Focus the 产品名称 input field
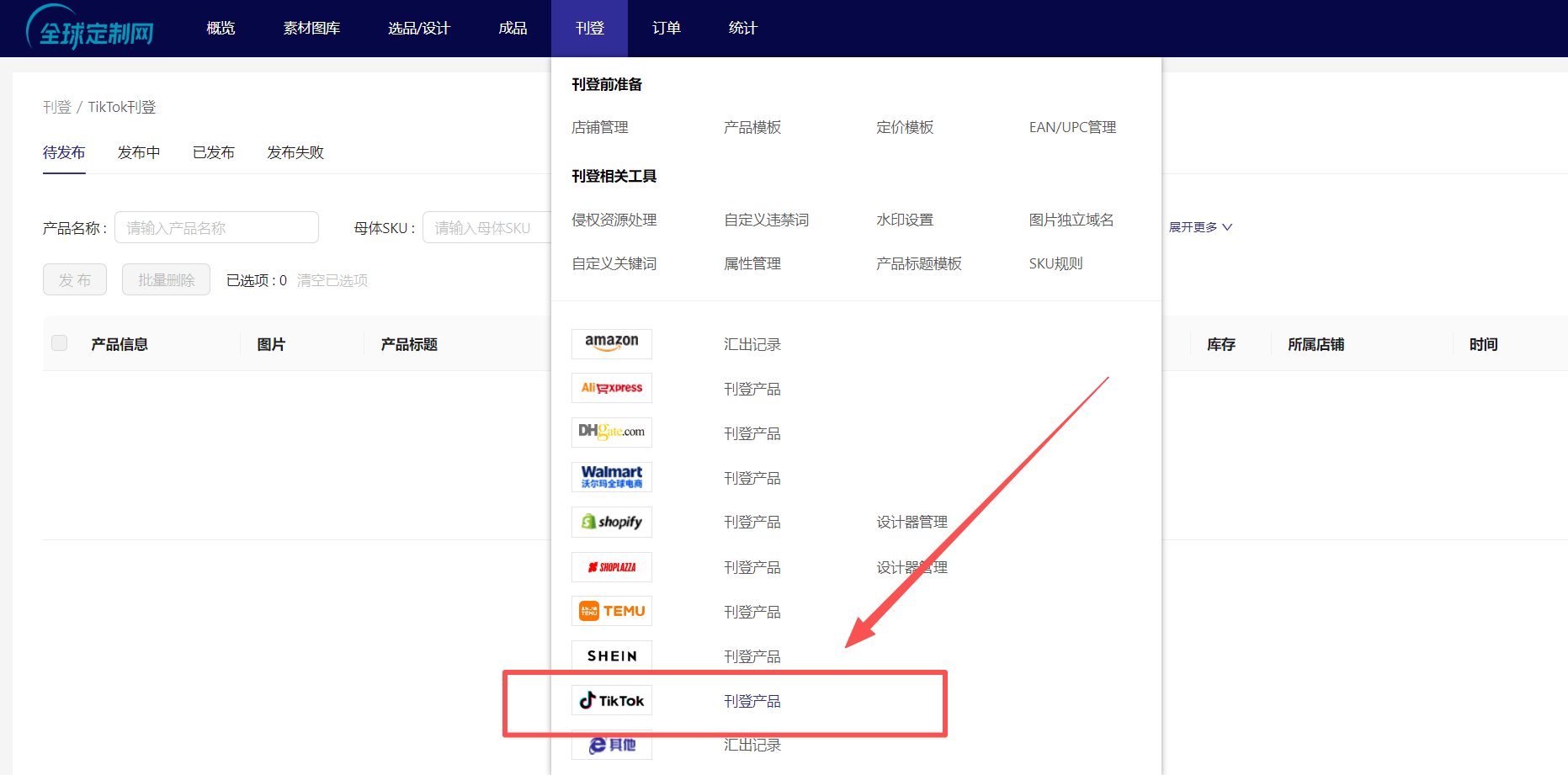This screenshot has height=775, width=1568. tap(216, 228)
